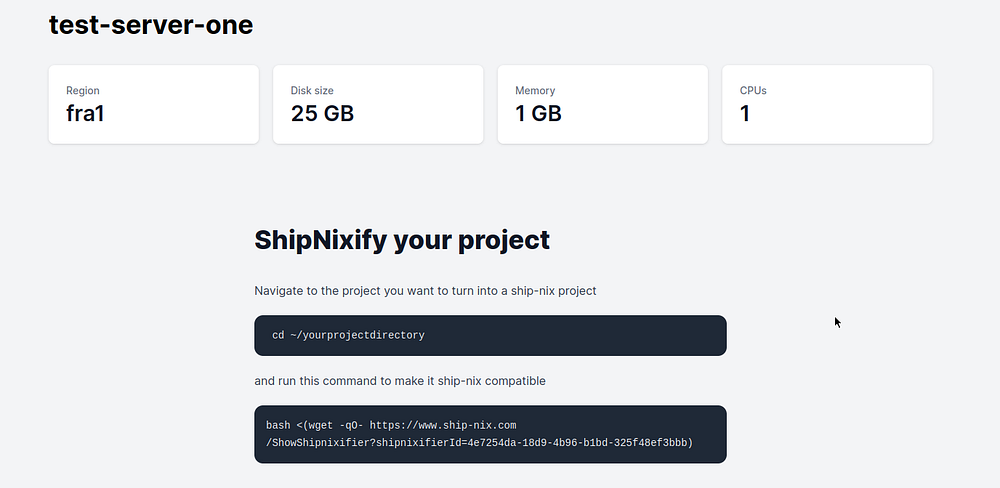1000x488 pixels.
Task: Click the ShowShipnixifier shipnixifierId line of the command
Action: click(x=480, y=442)
